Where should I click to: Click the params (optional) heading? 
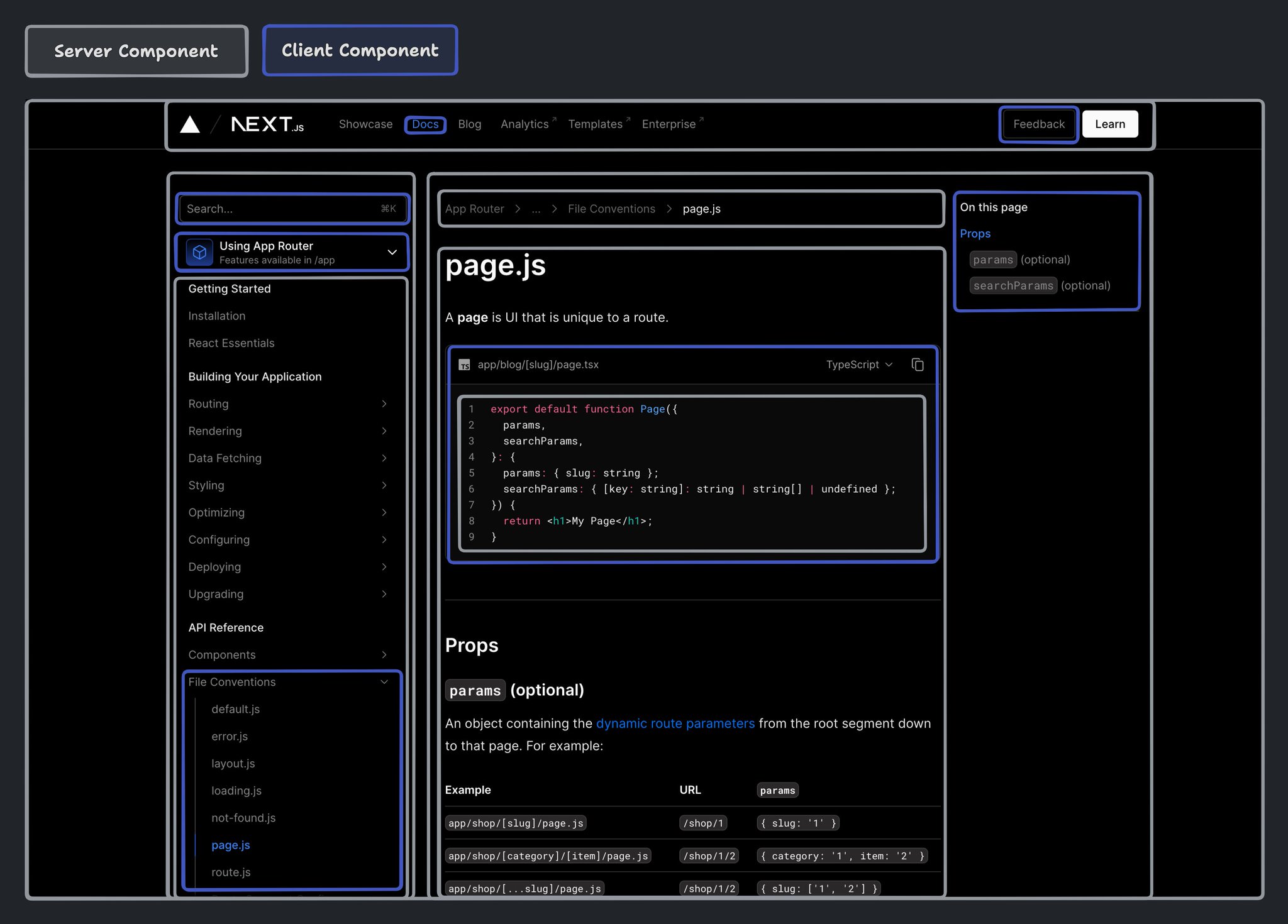[x=514, y=690]
